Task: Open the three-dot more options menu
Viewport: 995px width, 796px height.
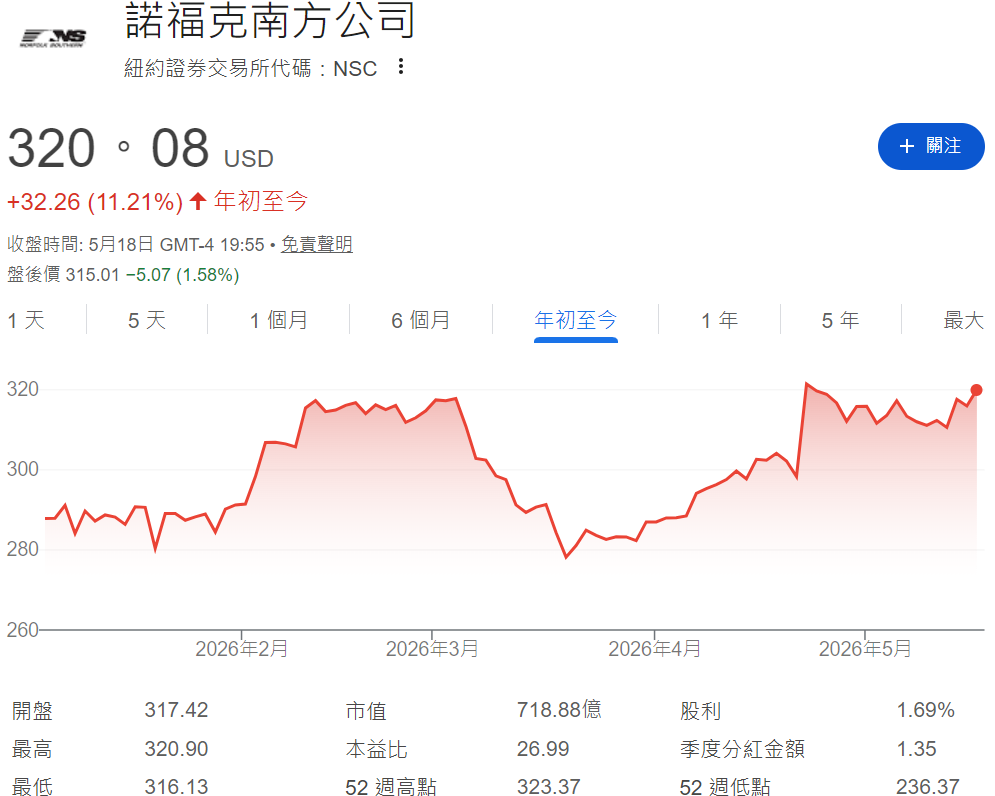Action: pos(400,67)
